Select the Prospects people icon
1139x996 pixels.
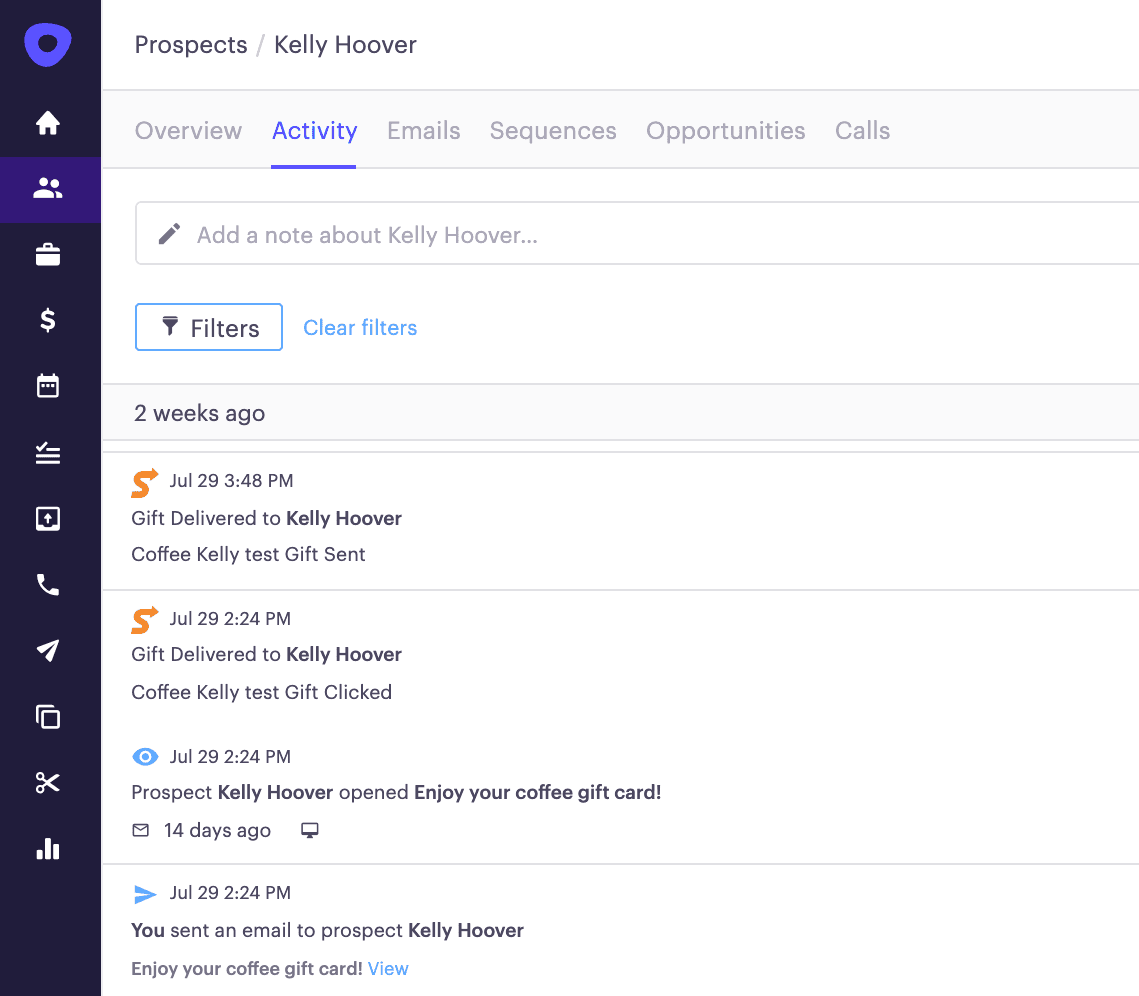(48, 188)
